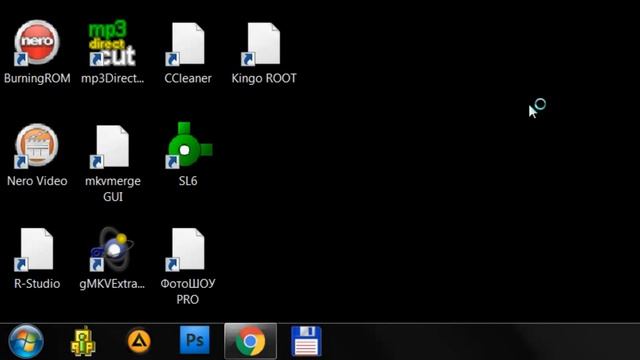Click the "R-Studio" label text
Viewport: 640px width, 360px height.
pos(37,284)
